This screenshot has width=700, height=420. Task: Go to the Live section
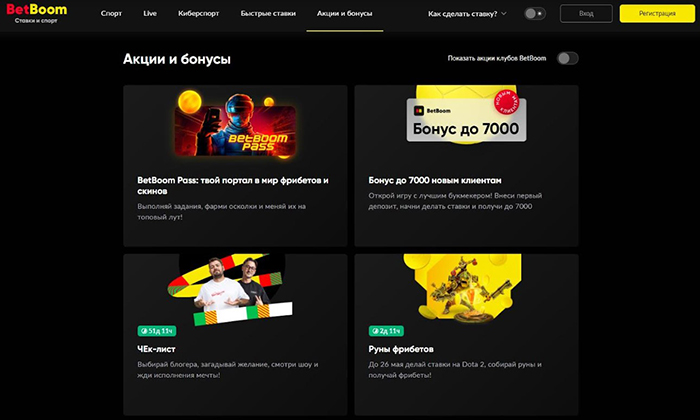pyautogui.click(x=150, y=13)
